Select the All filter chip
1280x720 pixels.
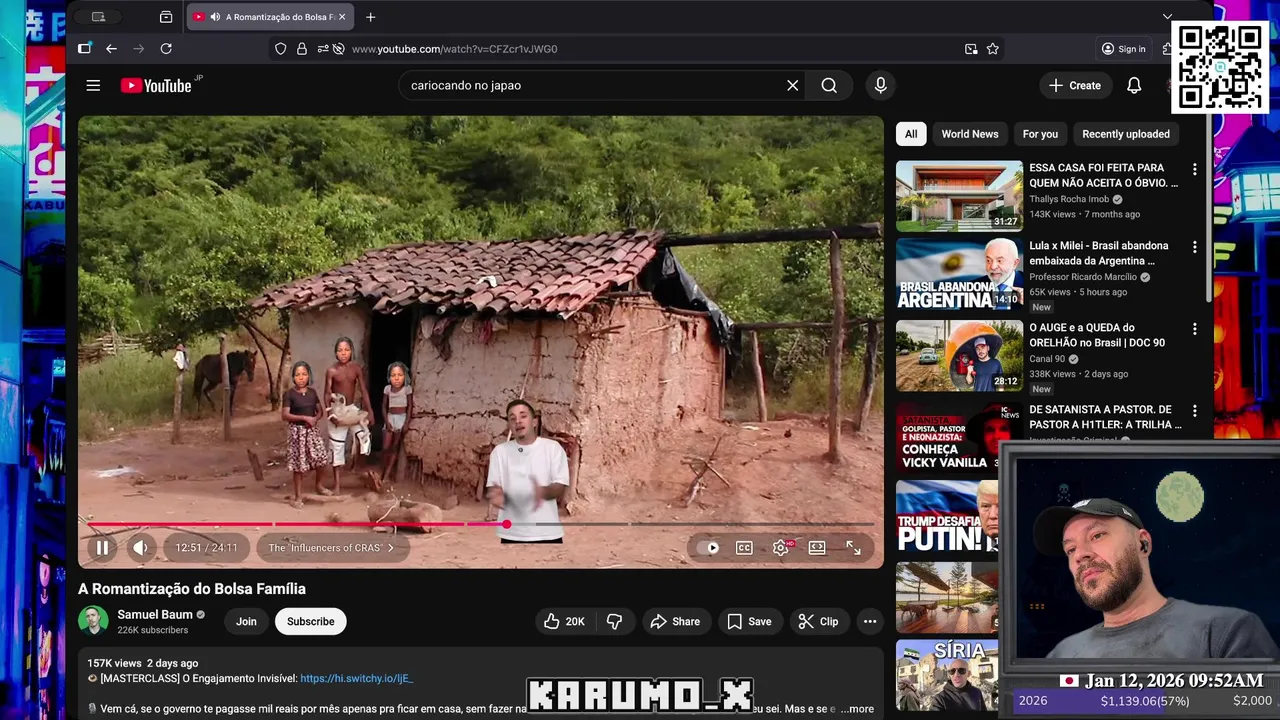pyautogui.click(x=911, y=134)
